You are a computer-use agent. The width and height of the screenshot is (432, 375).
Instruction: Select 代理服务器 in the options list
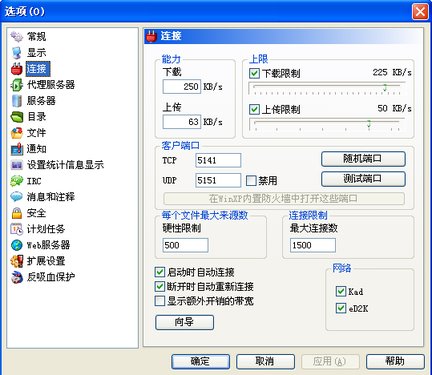click(x=51, y=85)
